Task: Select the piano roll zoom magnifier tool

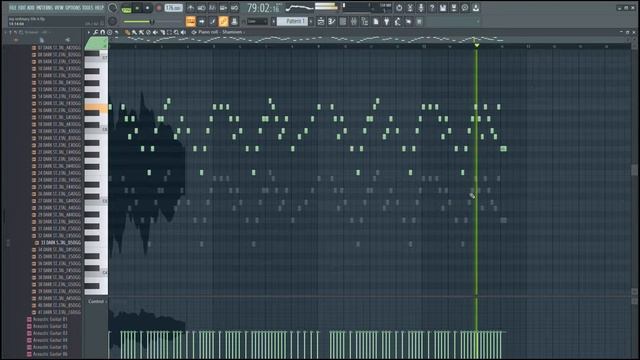Action: [176, 32]
